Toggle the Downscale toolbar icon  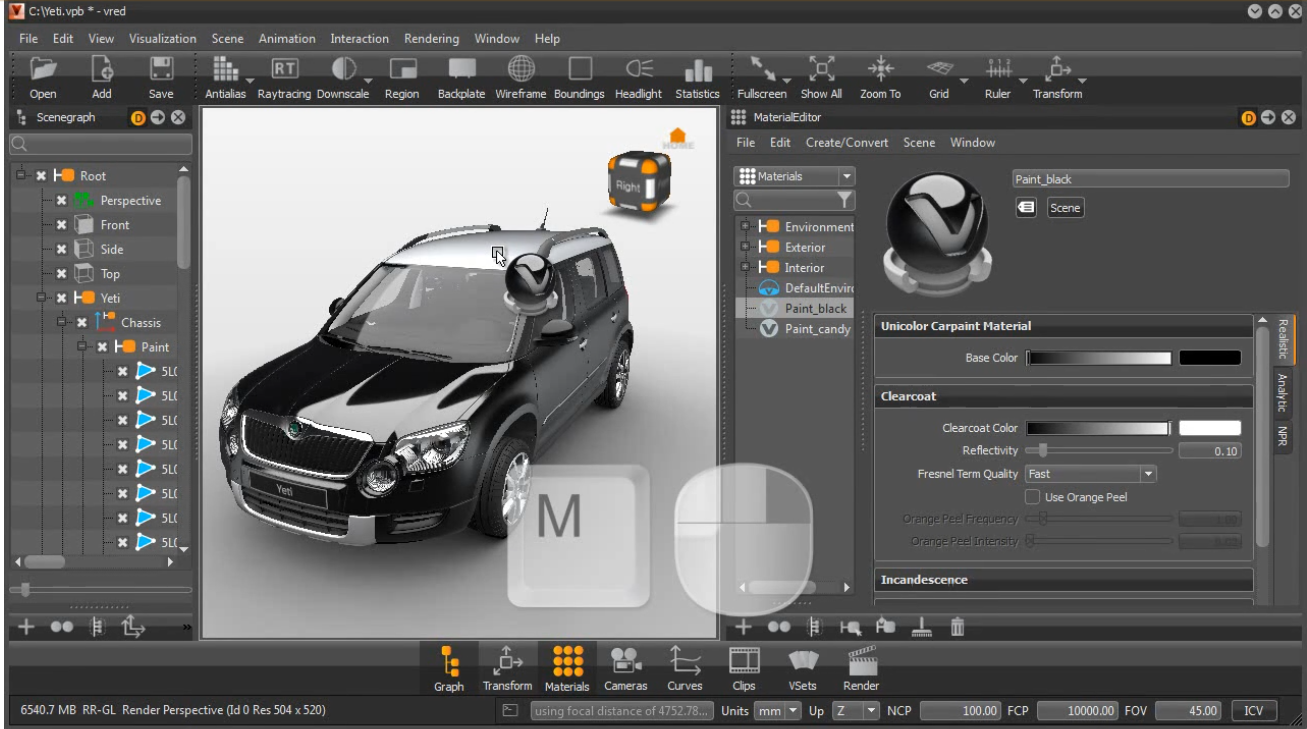point(343,69)
